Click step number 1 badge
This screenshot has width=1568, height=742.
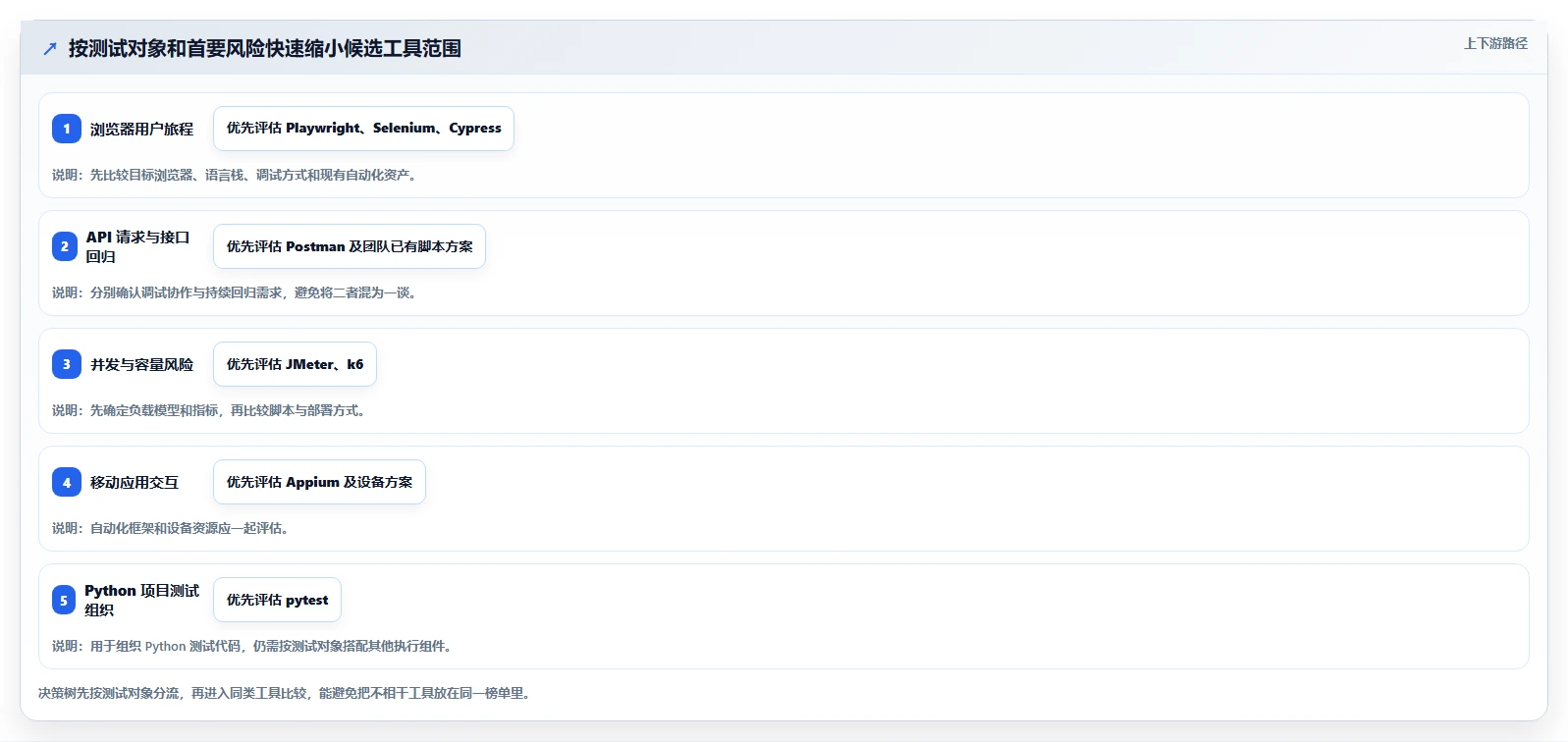67,129
